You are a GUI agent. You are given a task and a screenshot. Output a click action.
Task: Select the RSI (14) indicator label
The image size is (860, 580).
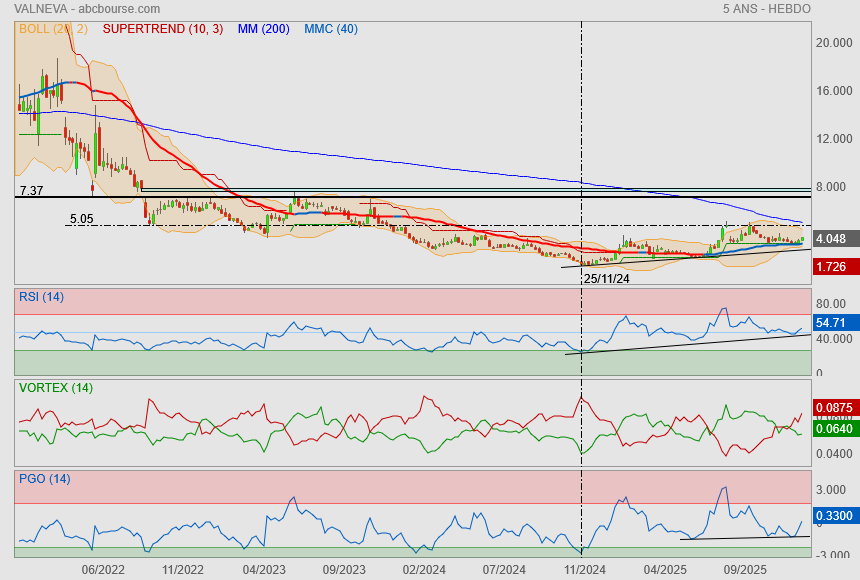tap(41, 296)
